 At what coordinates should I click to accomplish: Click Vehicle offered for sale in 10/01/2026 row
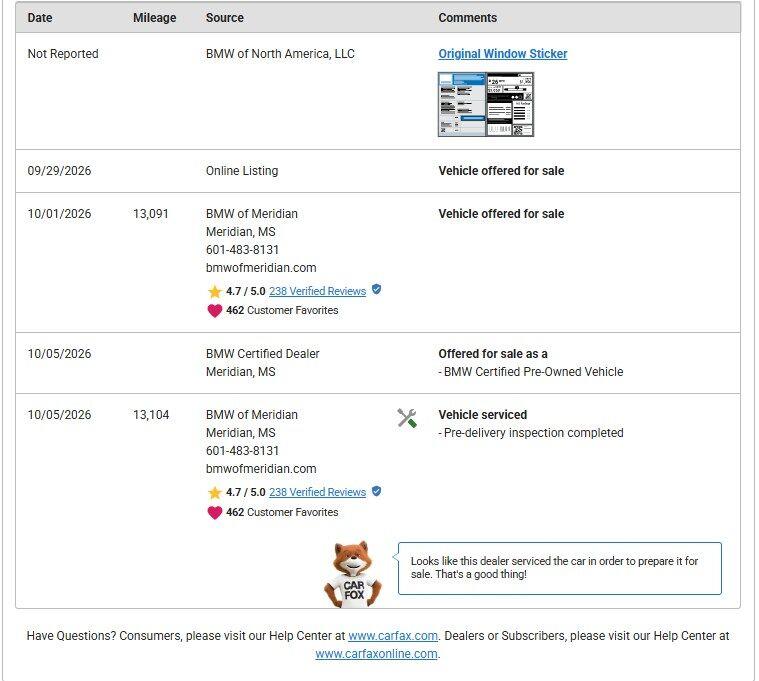[501, 214]
